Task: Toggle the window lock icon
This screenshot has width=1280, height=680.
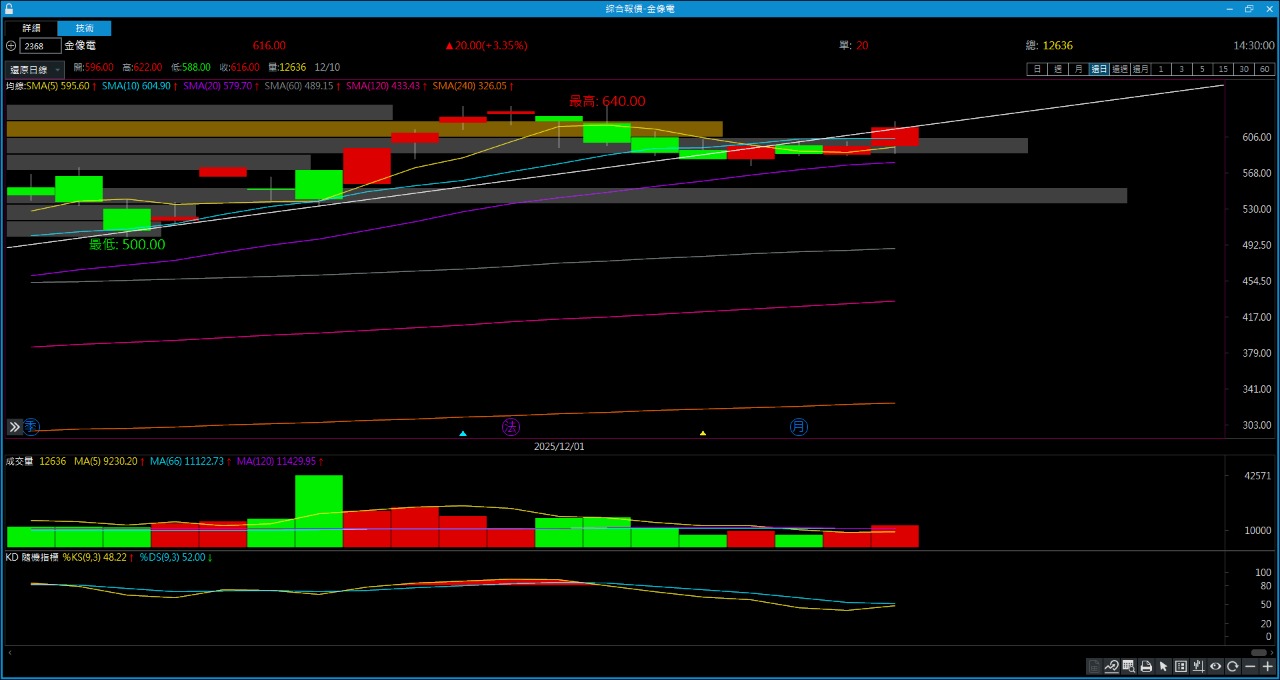Action: click(x=9, y=8)
